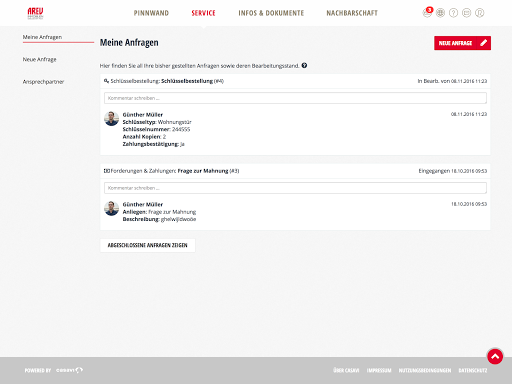Click the globe language icon in header
The width and height of the screenshot is (512, 384).
tap(440, 13)
